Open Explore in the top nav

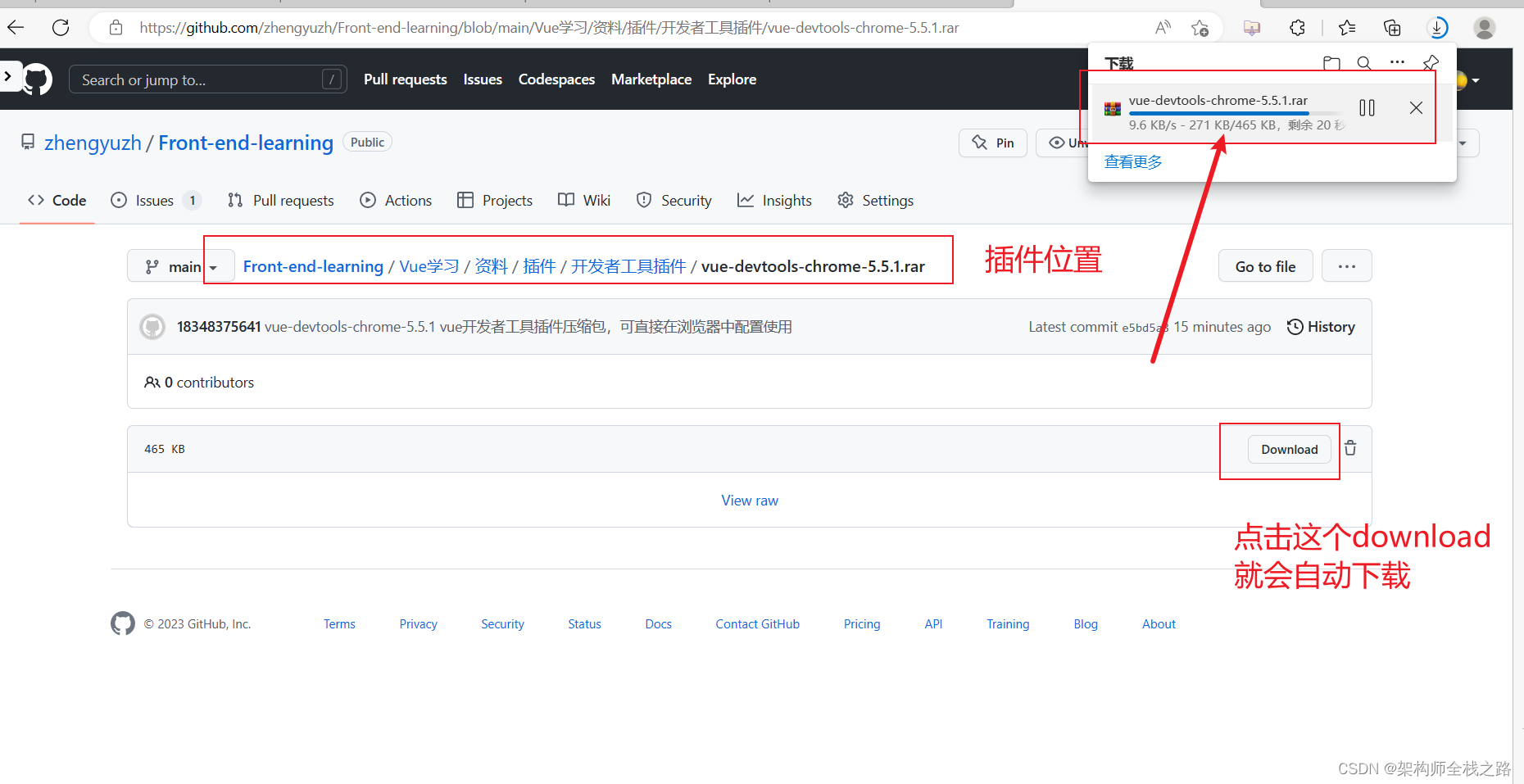[x=732, y=79]
